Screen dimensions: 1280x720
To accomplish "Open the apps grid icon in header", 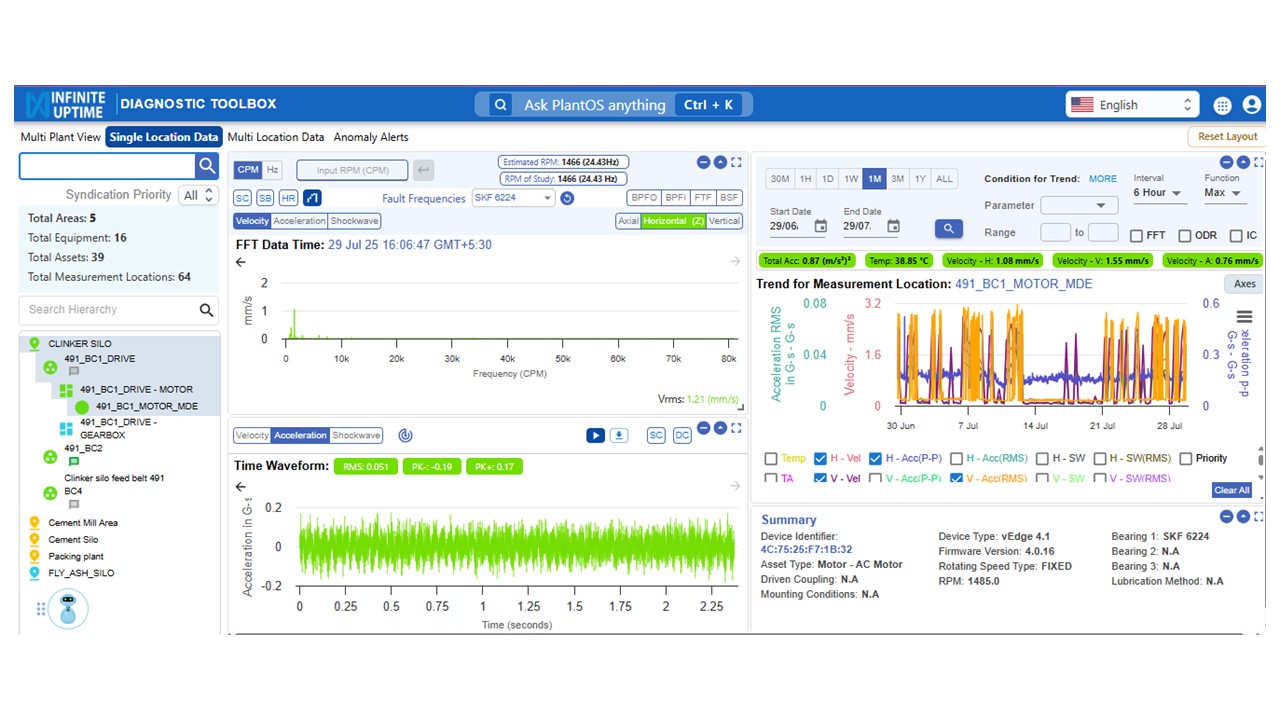I will [1222, 105].
